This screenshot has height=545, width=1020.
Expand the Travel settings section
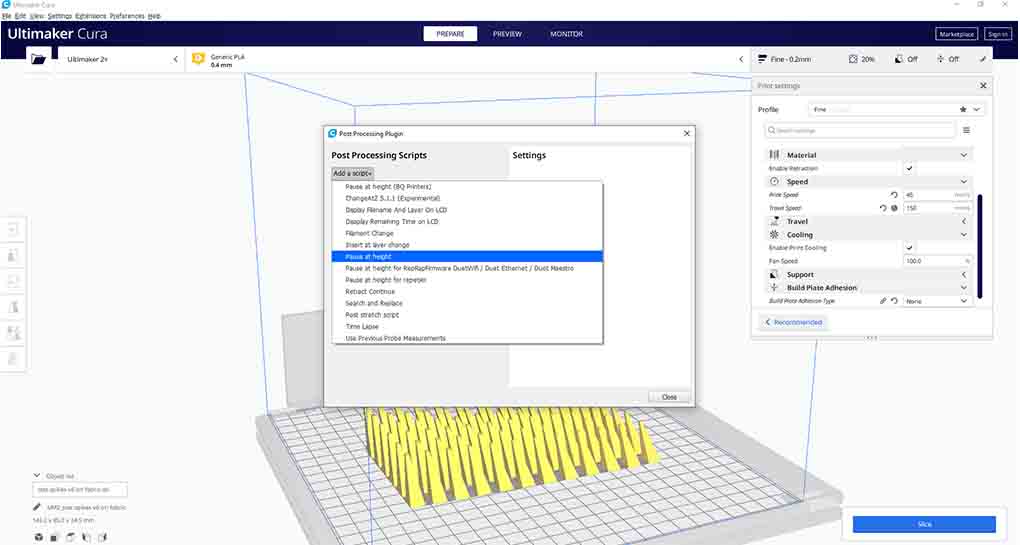pos(964,221)
